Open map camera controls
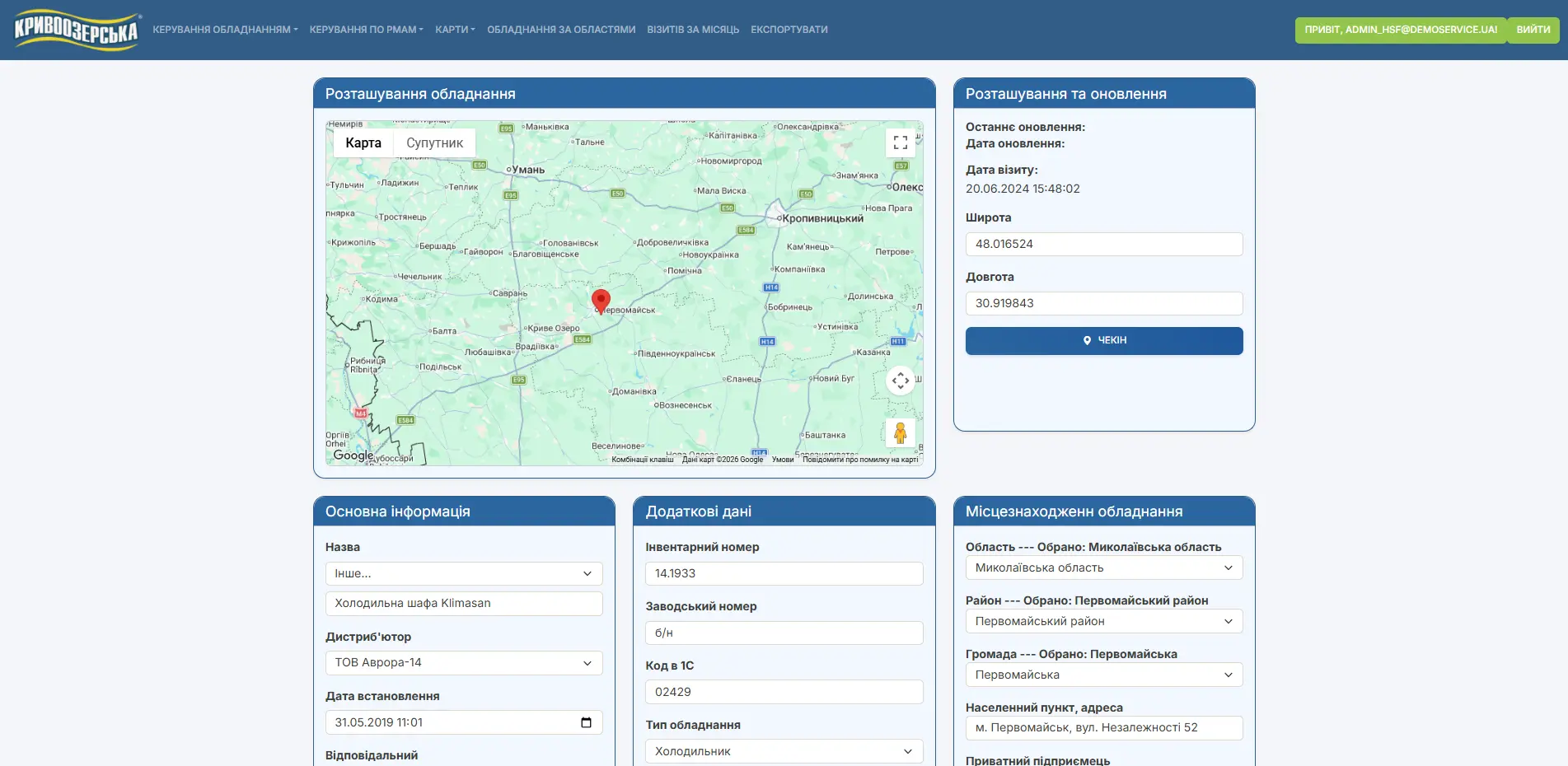1568x766 pixels. [x=901, y=381]
